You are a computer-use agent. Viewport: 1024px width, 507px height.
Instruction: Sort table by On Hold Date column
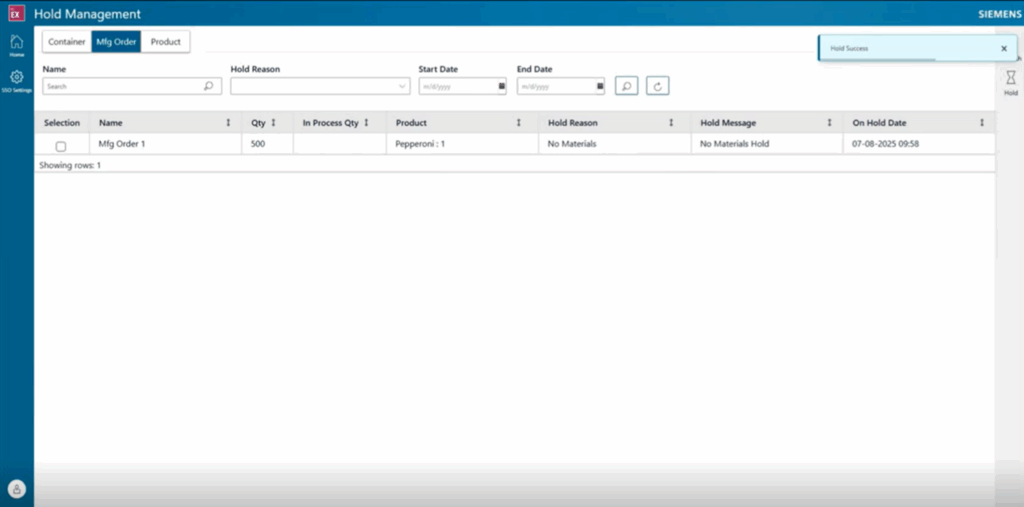point(982,123)
